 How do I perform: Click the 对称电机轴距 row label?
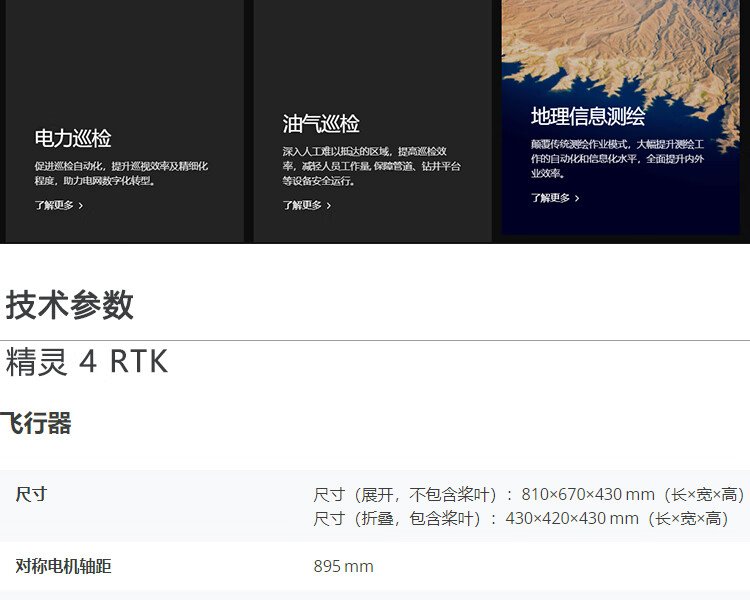[x=63, y=566]
